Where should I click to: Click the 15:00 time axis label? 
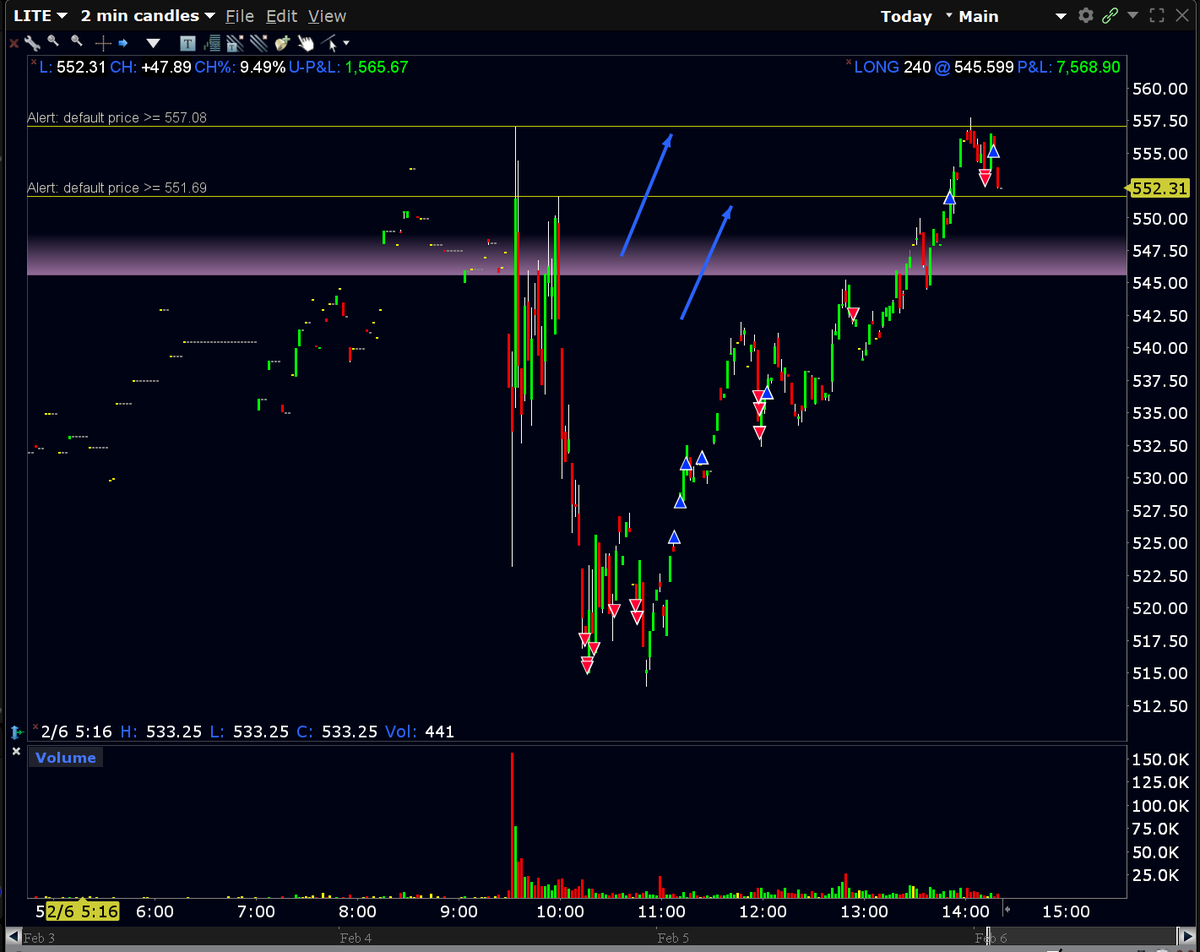pos(1066,912)
